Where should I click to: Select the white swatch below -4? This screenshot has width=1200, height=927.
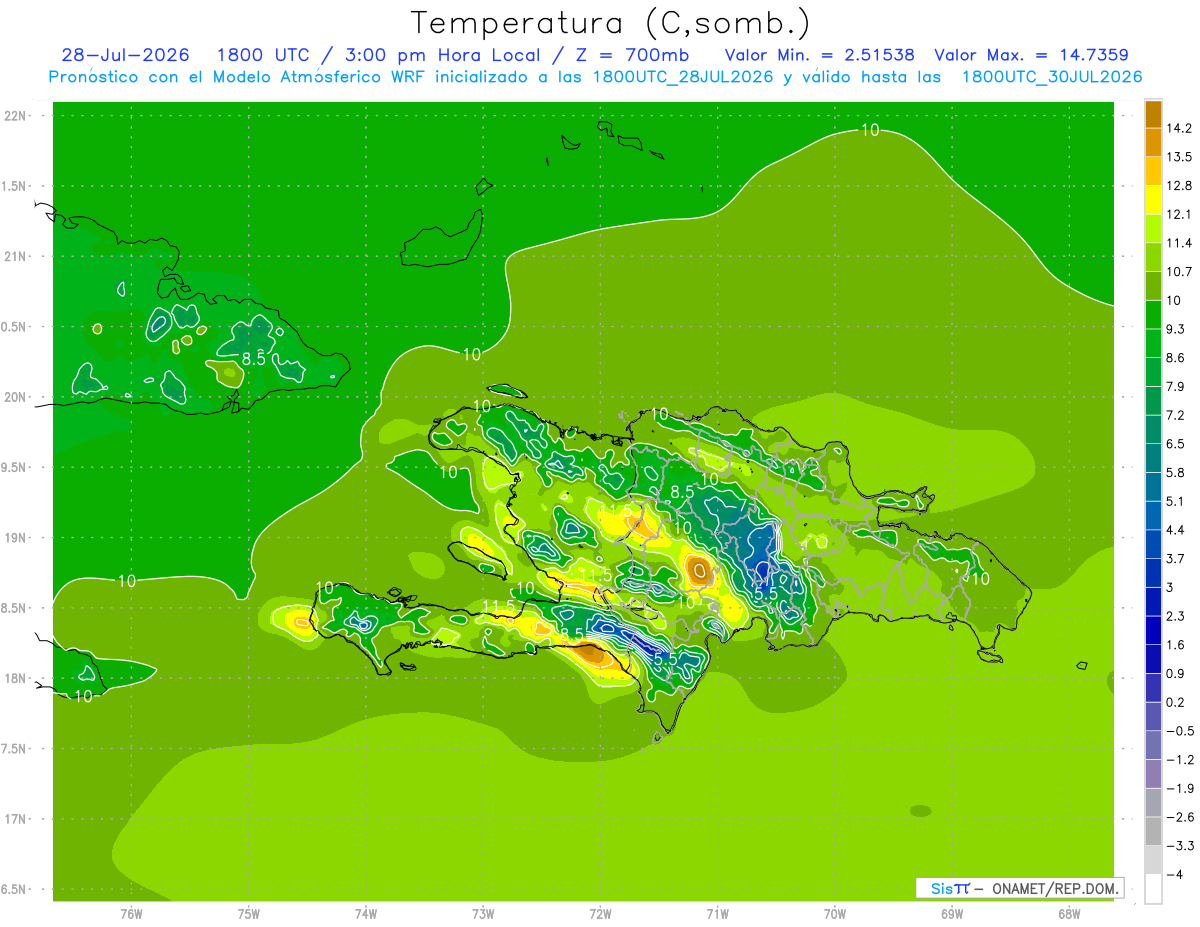[x=1153, y=889]
